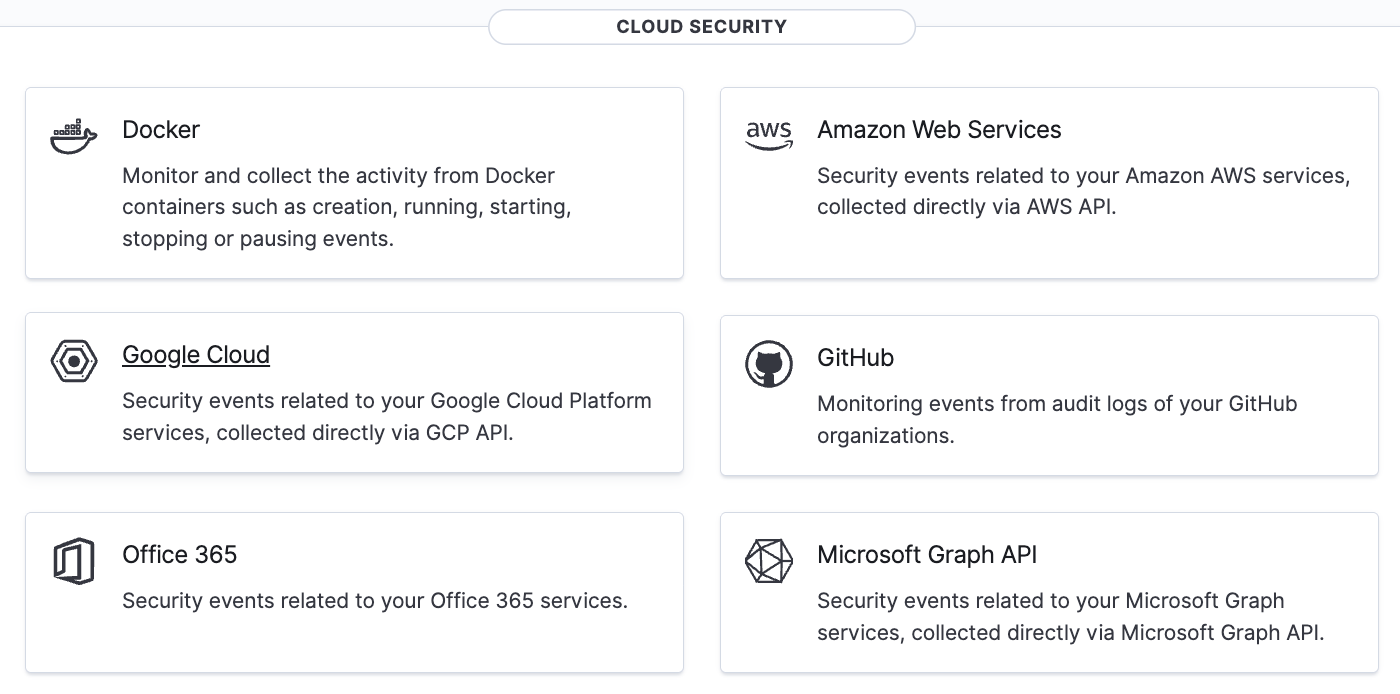Viewport: 1400px width, 694px height.
Task: Click the CLOUD SECURITY header pill
Action: click(701, 26)
